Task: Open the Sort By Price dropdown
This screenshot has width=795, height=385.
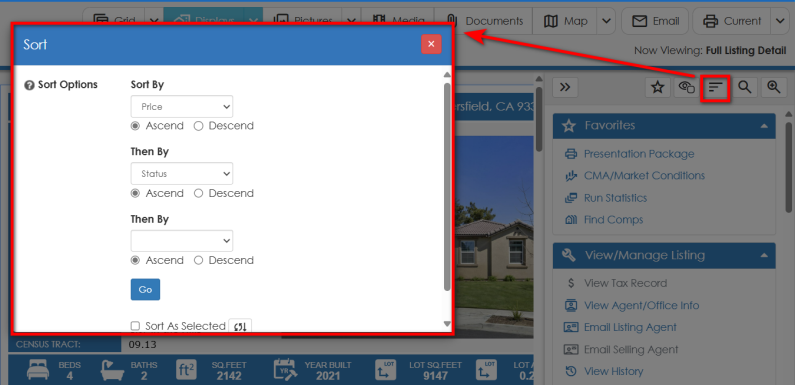Action: [182, 107]
